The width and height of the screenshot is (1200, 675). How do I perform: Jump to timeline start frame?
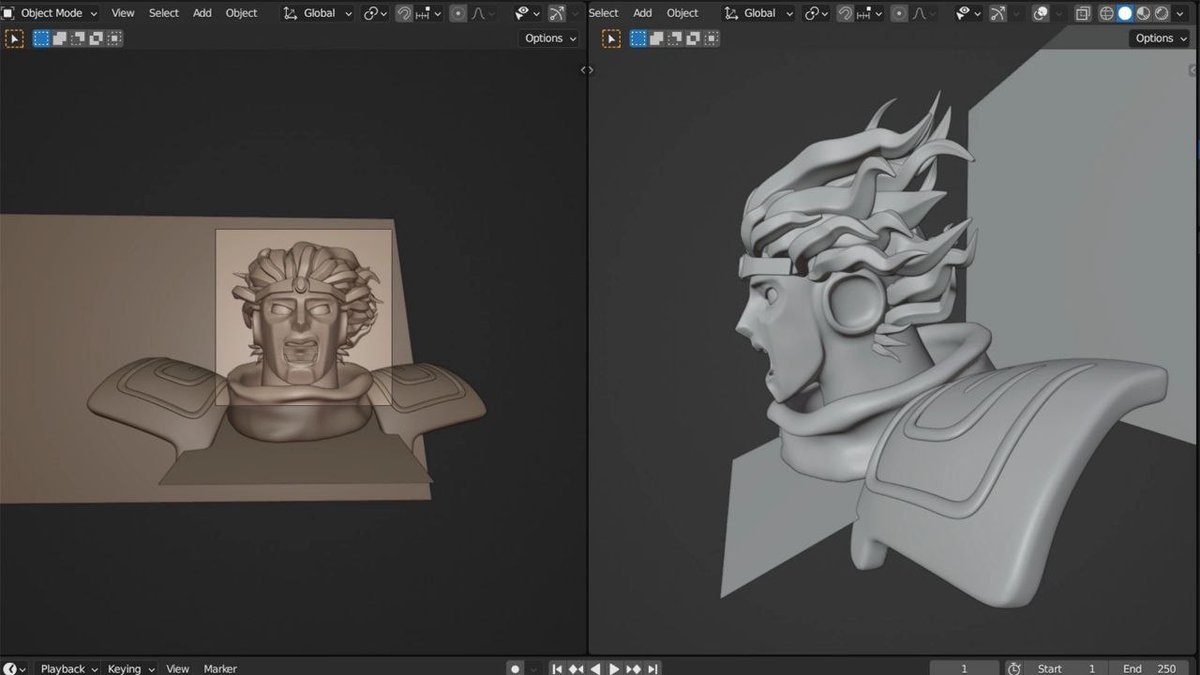click(x=557, y=668)
